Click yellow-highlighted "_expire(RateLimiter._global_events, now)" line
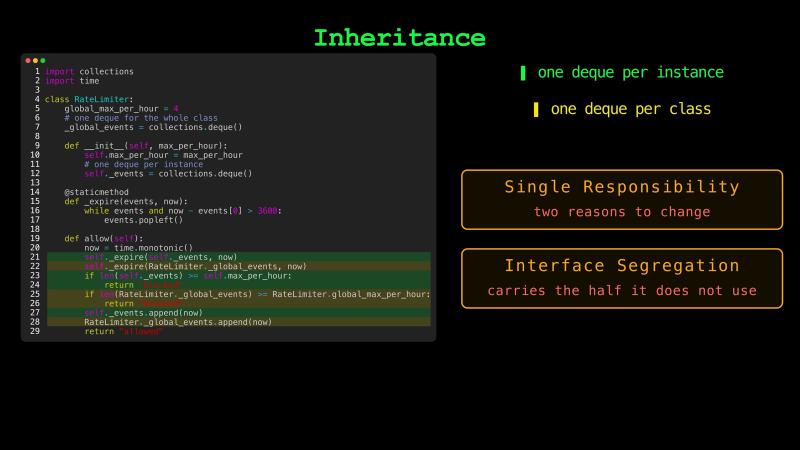The height and width of the screenshot is (450, 800). point(239,266)
